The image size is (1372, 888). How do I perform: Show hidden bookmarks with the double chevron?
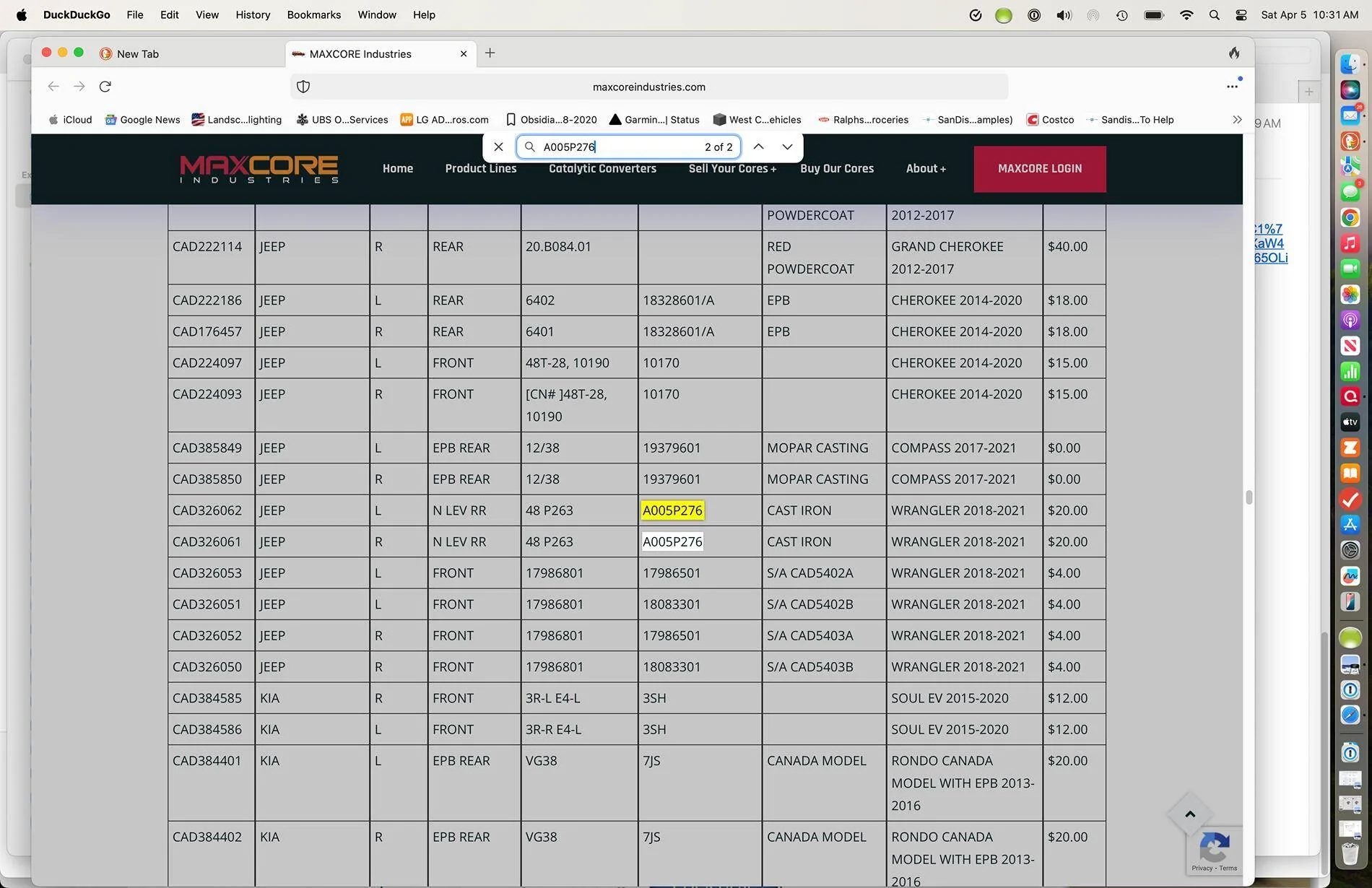coord(1237,120)
